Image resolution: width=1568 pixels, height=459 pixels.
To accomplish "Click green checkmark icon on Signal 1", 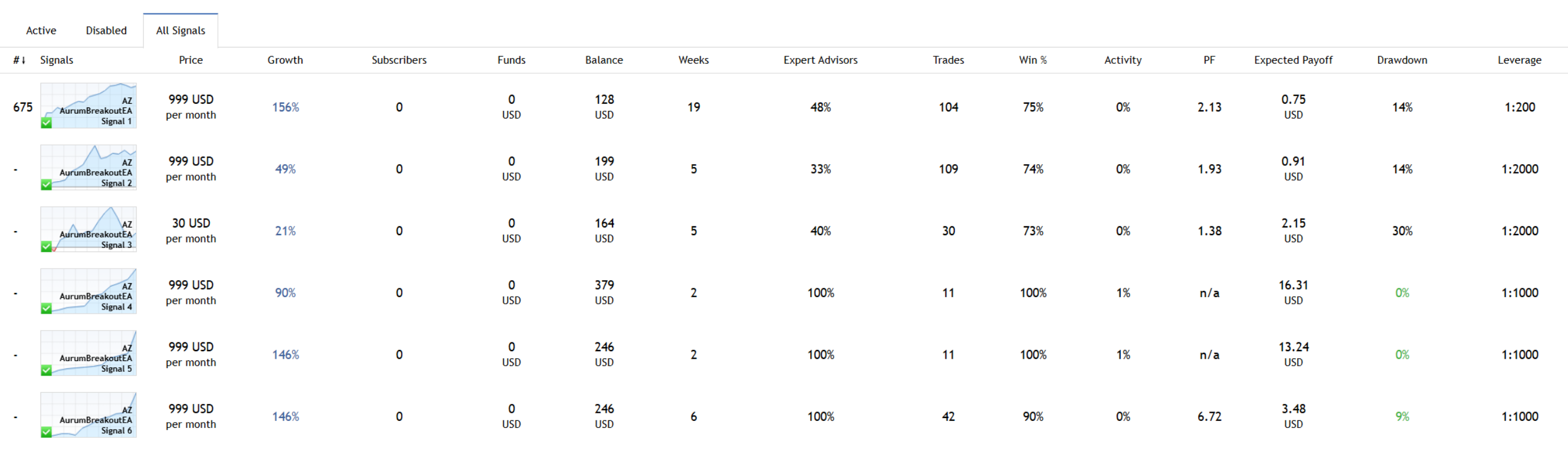I will click(46, 123).
